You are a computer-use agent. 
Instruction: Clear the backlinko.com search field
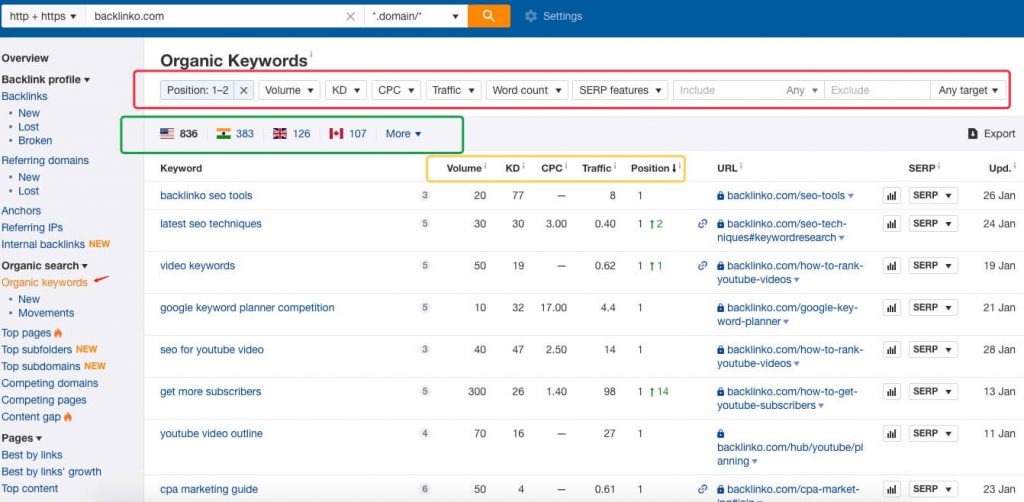[350, 16]
